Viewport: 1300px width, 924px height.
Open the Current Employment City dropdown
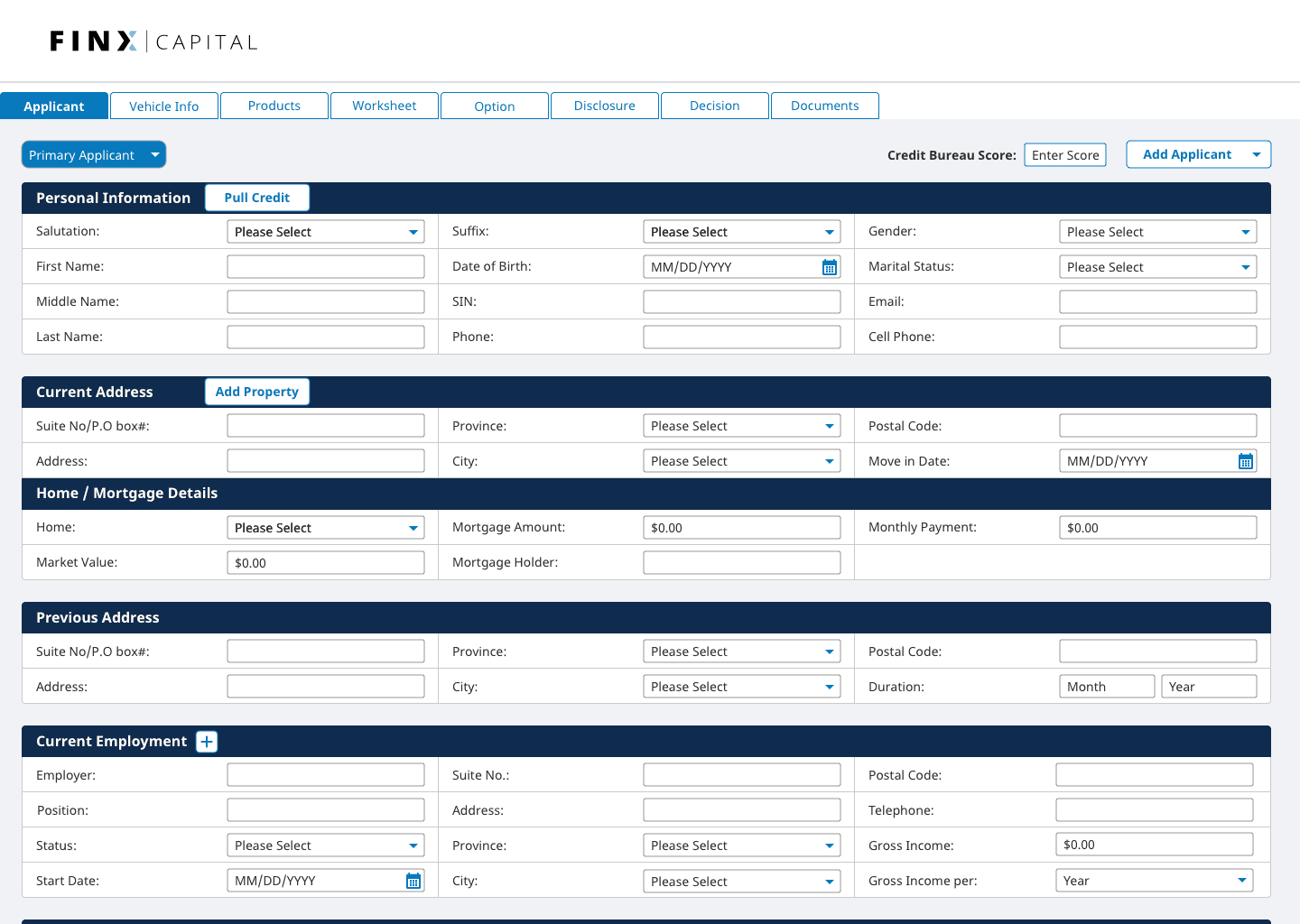[742, 882]
